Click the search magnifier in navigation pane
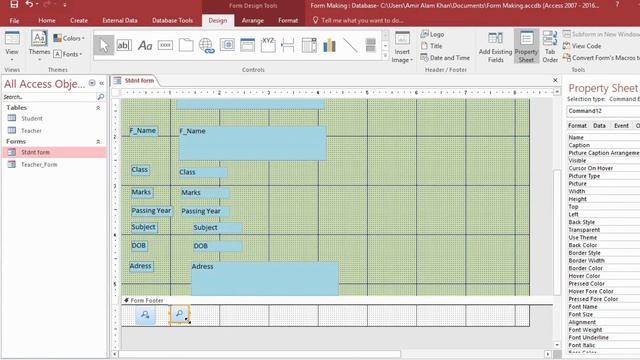 click(100, 97)
